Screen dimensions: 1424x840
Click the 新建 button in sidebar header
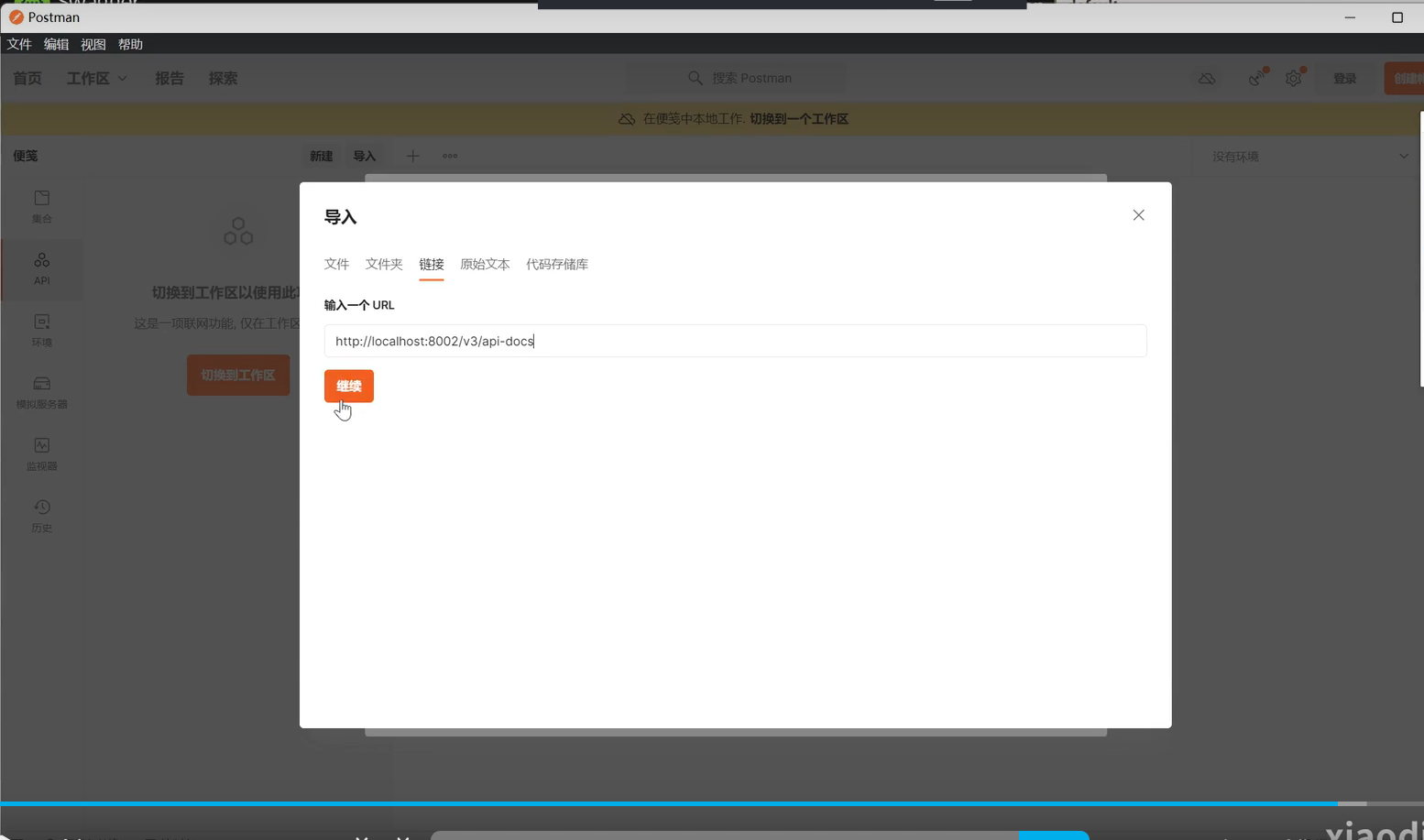point(321,156)
